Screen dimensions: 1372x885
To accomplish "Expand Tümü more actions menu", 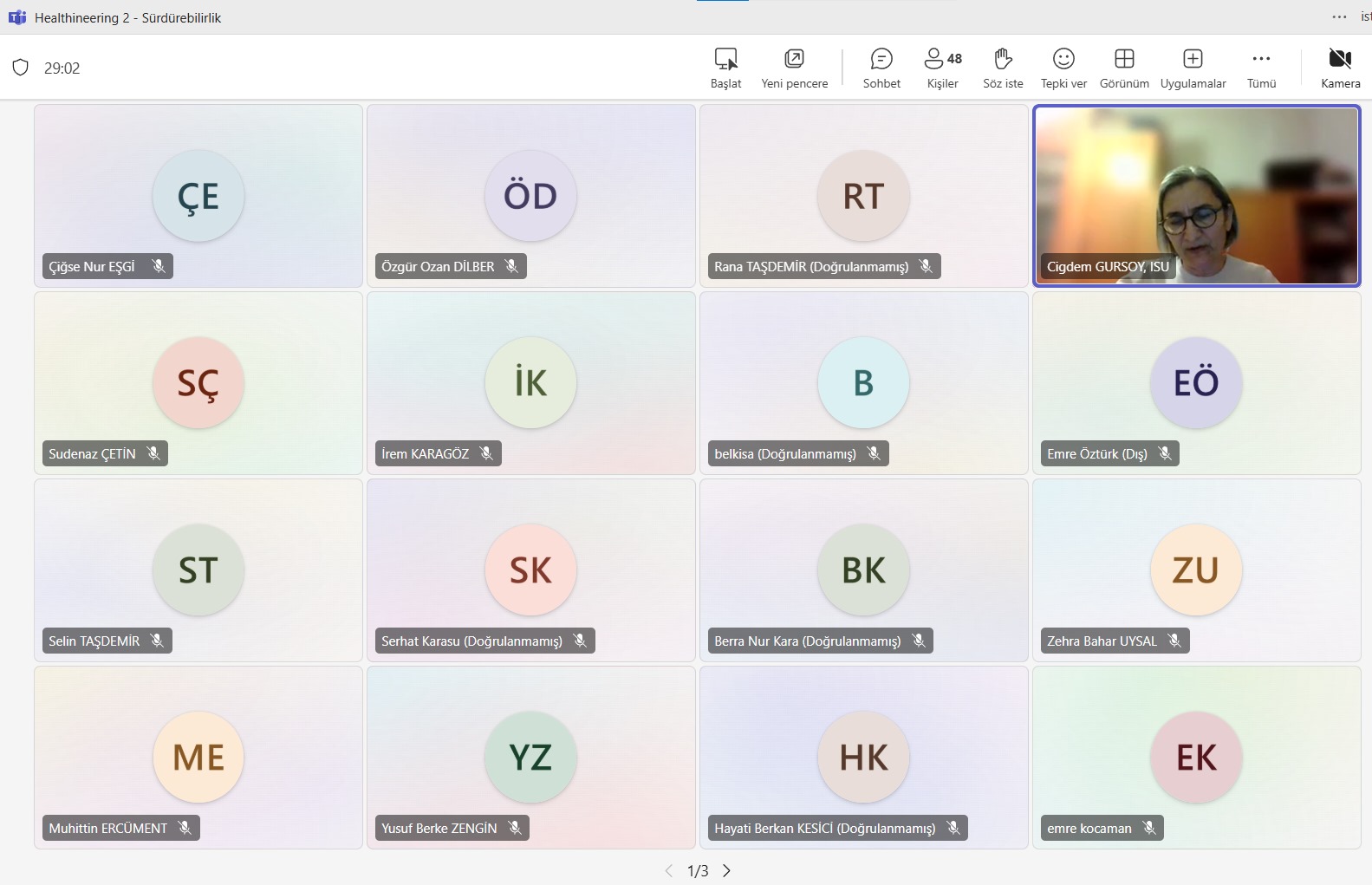I will pyautogui.click(x=1261, y=59).
